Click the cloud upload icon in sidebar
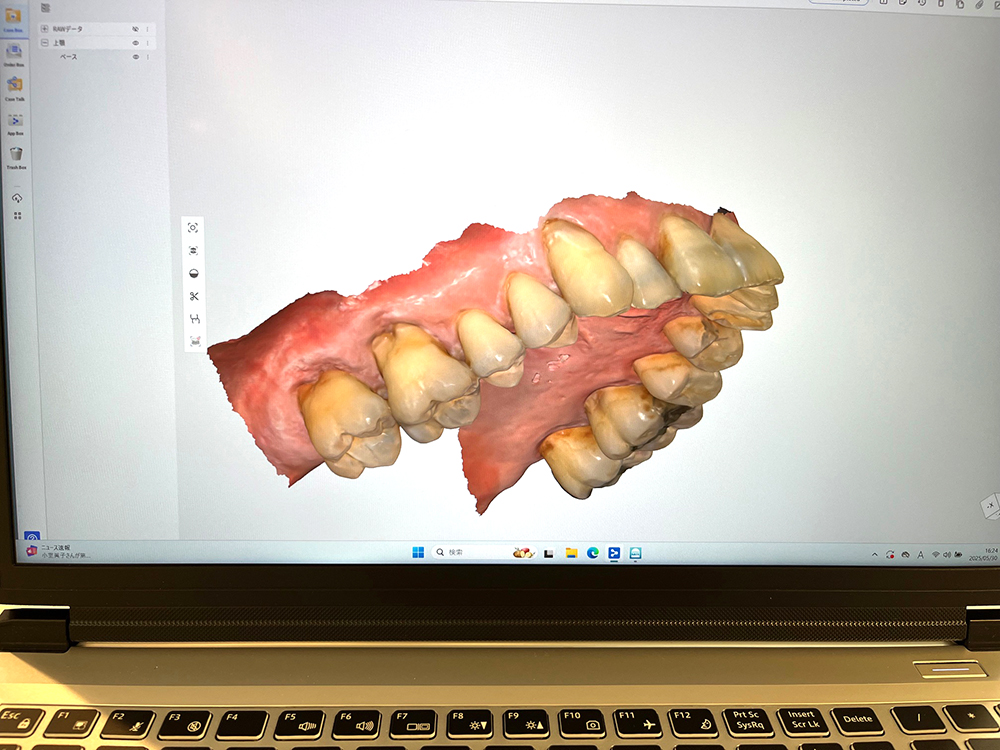 click(x=16, y=198)
